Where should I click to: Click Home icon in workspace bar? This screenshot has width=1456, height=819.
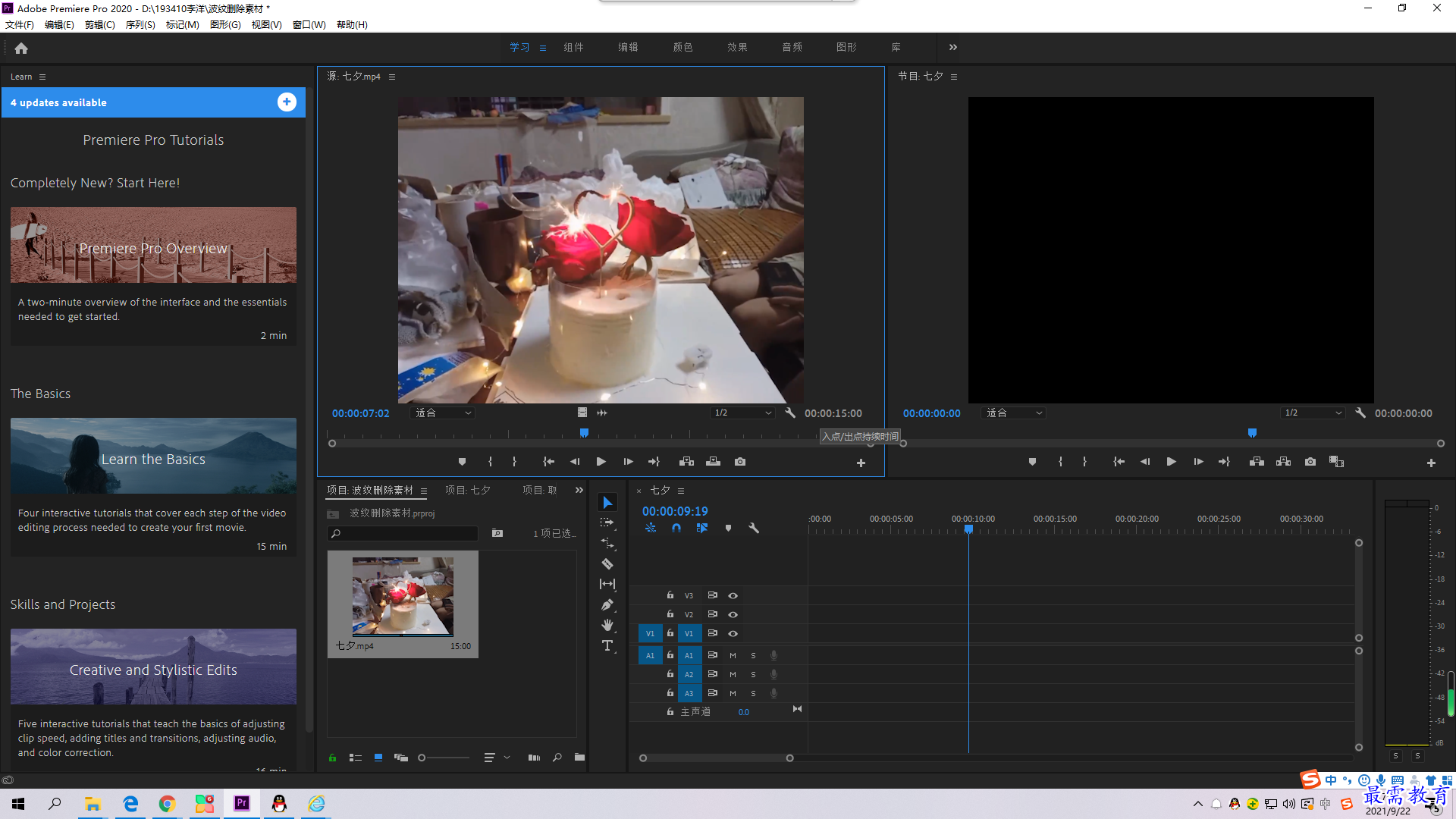coord(21,48)
